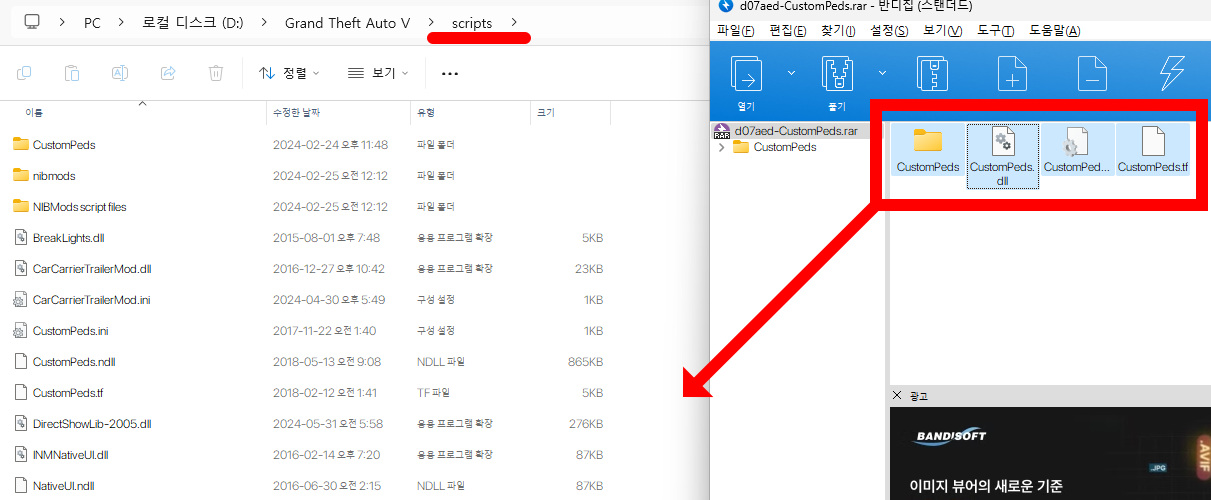
Task: Click the 'Grand Theft Auto V' breadcrumb
Action: click(347, 22)
